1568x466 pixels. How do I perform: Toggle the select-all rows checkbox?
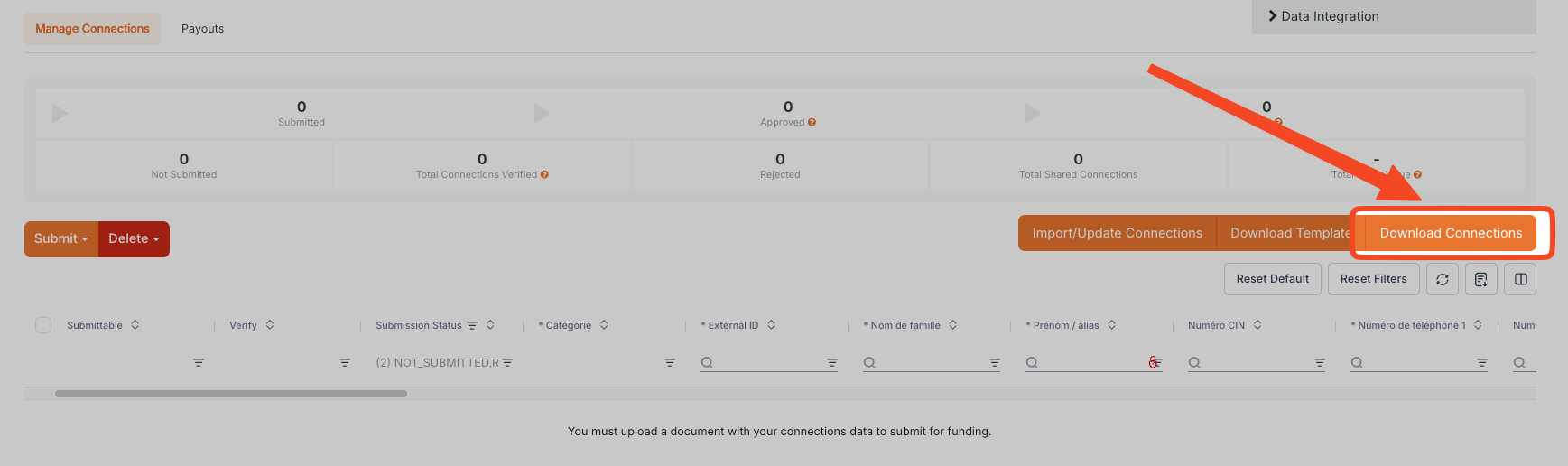(43, 325)
